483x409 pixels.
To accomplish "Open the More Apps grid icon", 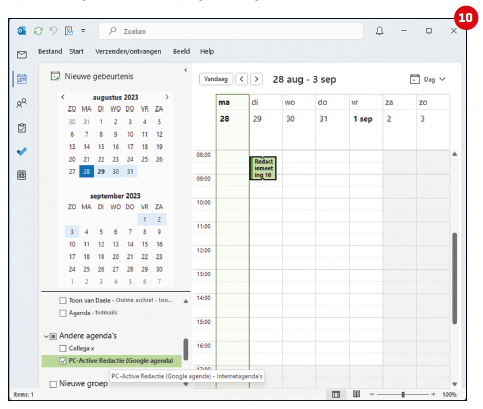I will 22,175.
